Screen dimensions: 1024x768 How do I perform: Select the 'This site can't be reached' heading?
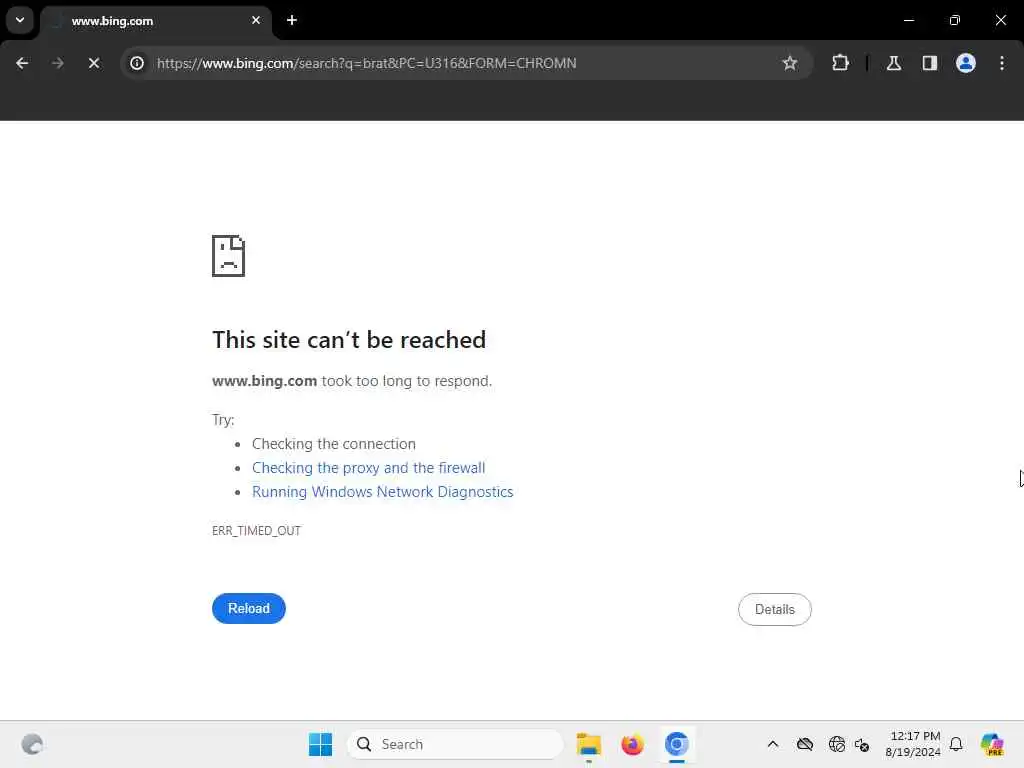pos(349,340)
